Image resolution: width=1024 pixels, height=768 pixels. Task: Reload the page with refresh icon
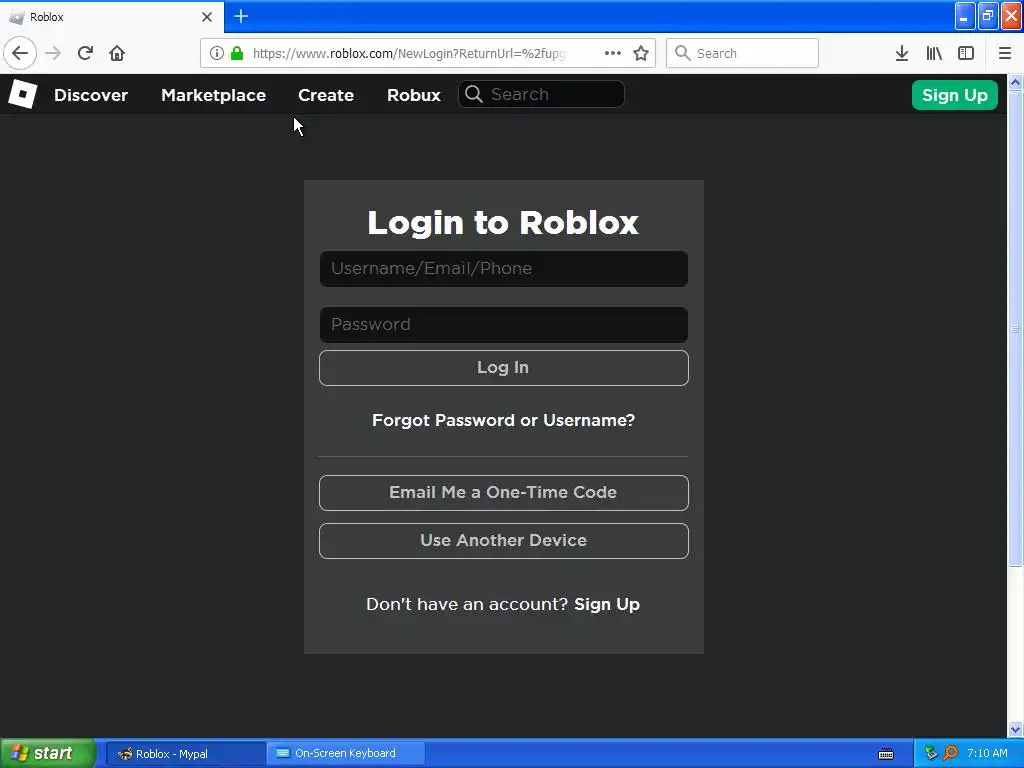(x=85, y=53)
